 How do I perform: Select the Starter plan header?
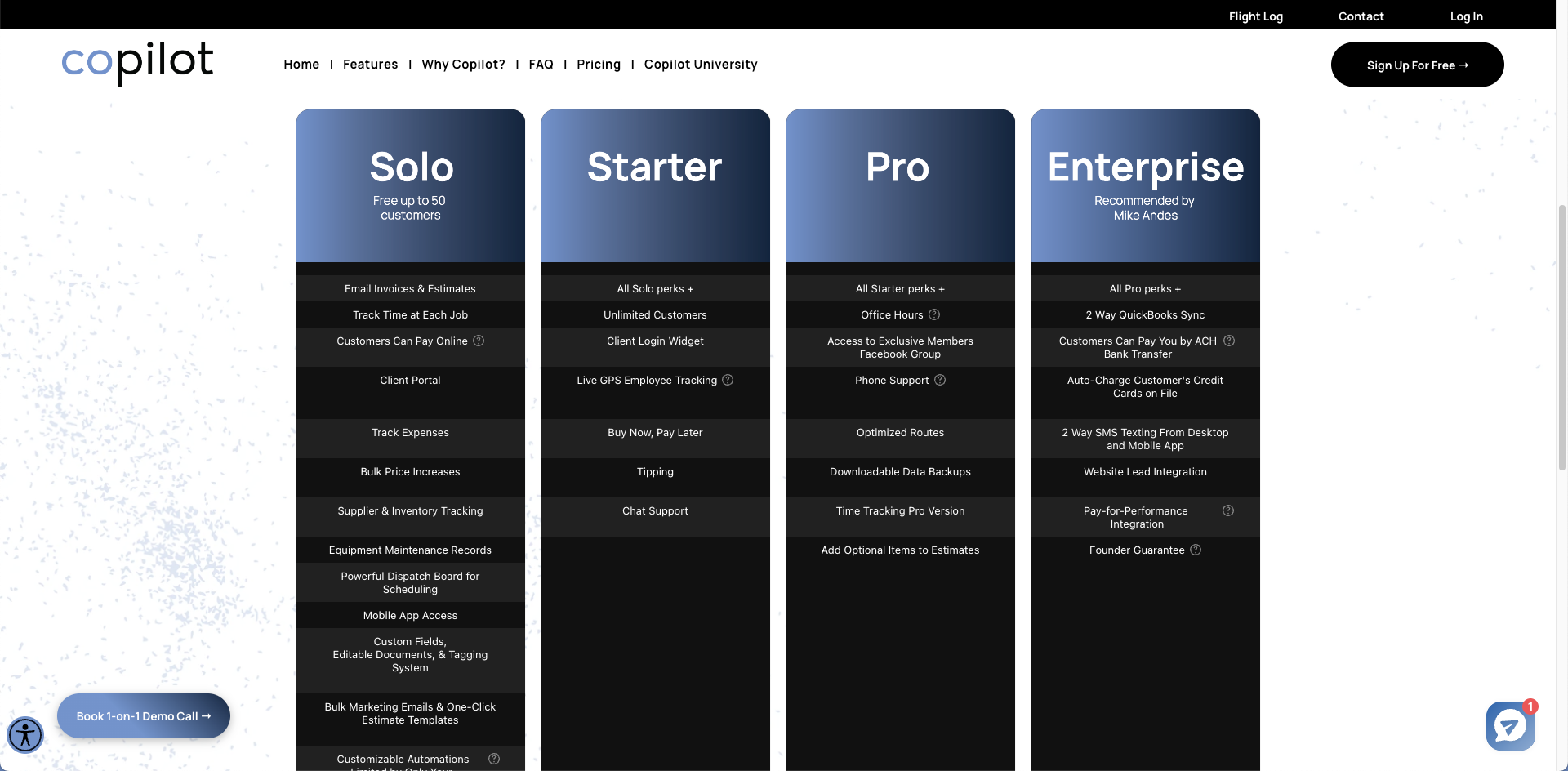[x=656, y=186]
